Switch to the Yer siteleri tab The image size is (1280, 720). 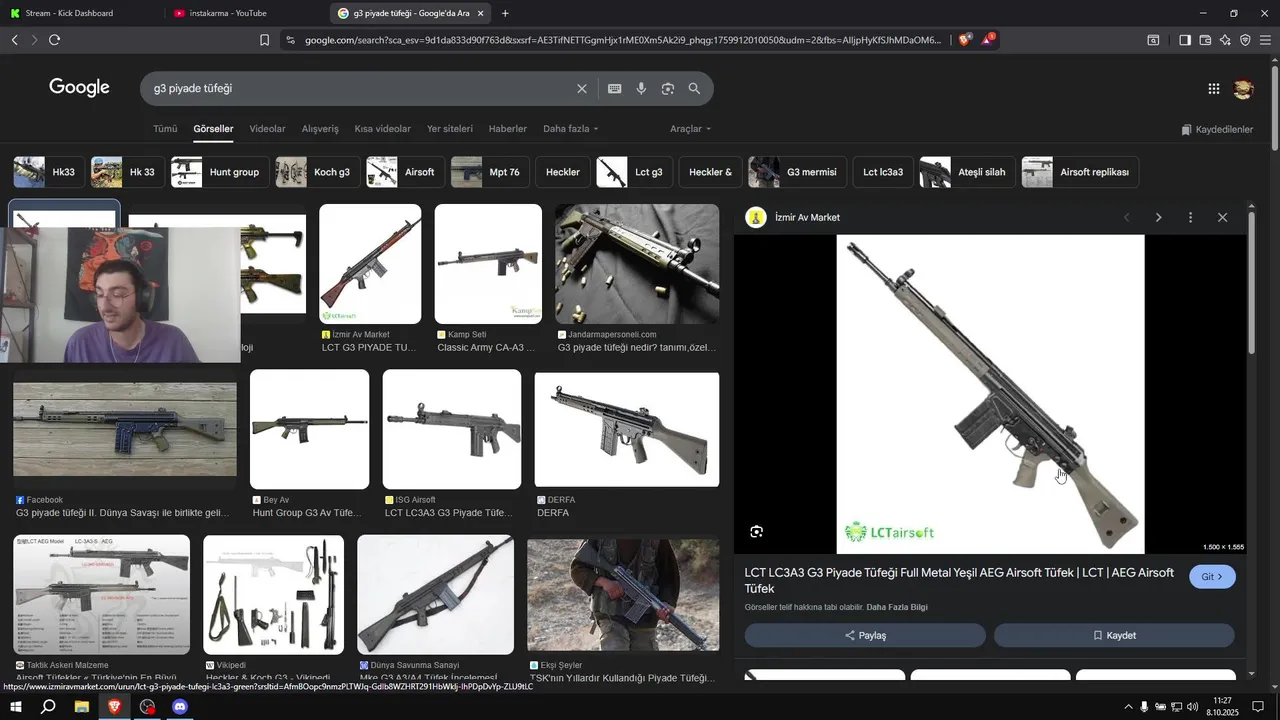(450, 129)
